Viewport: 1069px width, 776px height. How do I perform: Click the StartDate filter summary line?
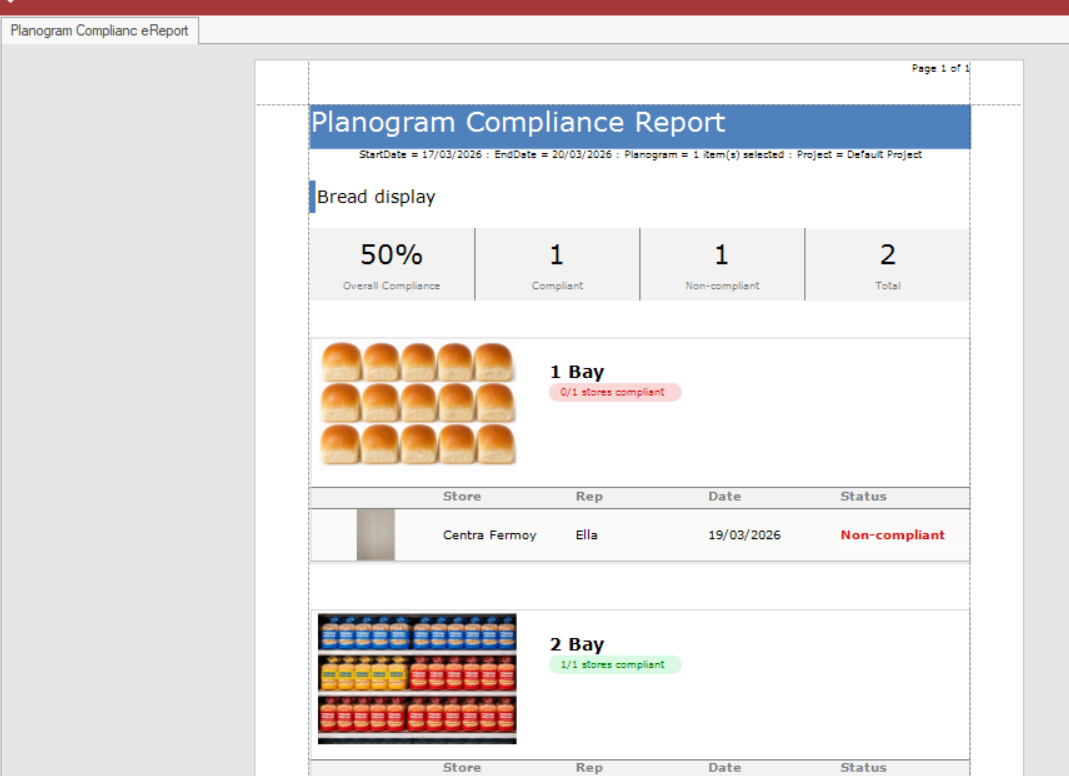(640, 155)
